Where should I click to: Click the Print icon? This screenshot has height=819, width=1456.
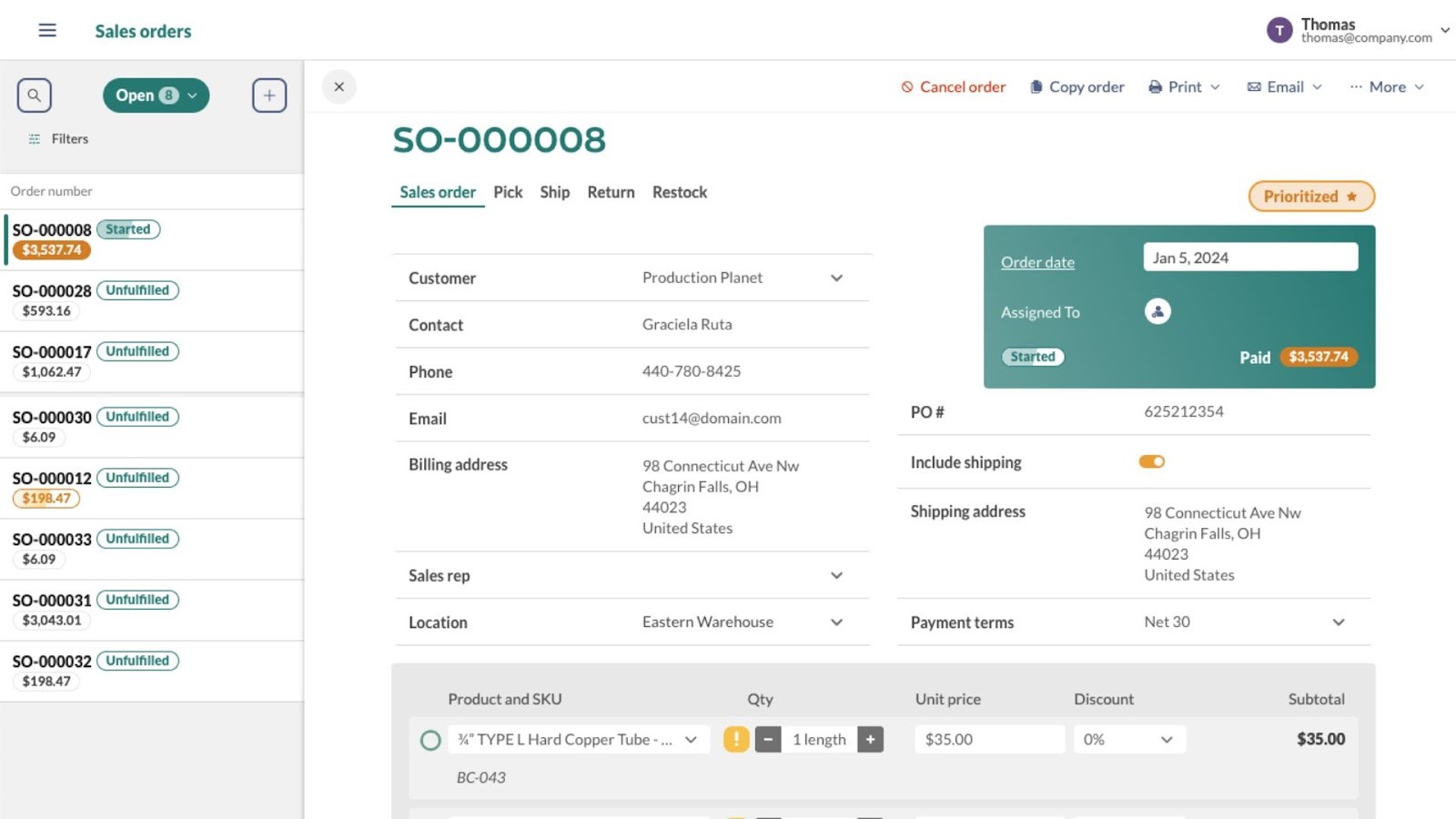point(1154,86)
